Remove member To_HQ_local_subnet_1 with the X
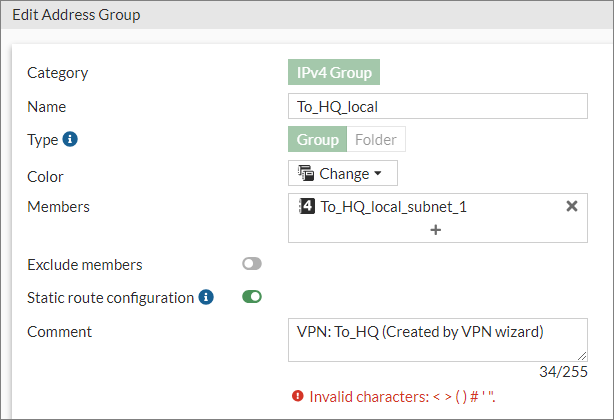 [572, 206]
